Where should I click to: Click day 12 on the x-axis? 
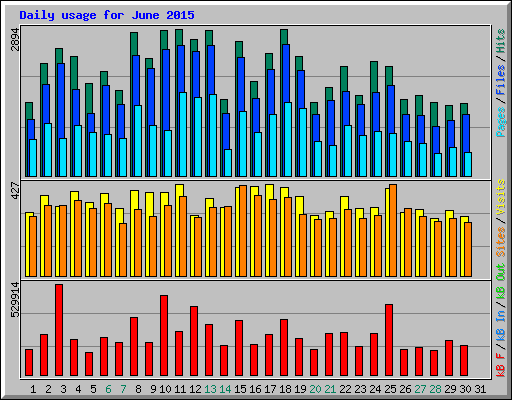pos(195,389)
